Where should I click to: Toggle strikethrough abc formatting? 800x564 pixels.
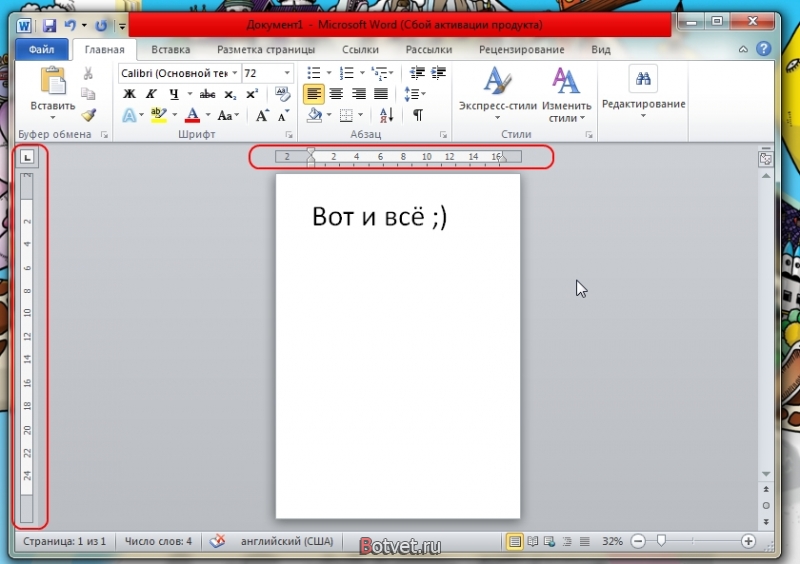pyautogui.click(x=207, y=94)
